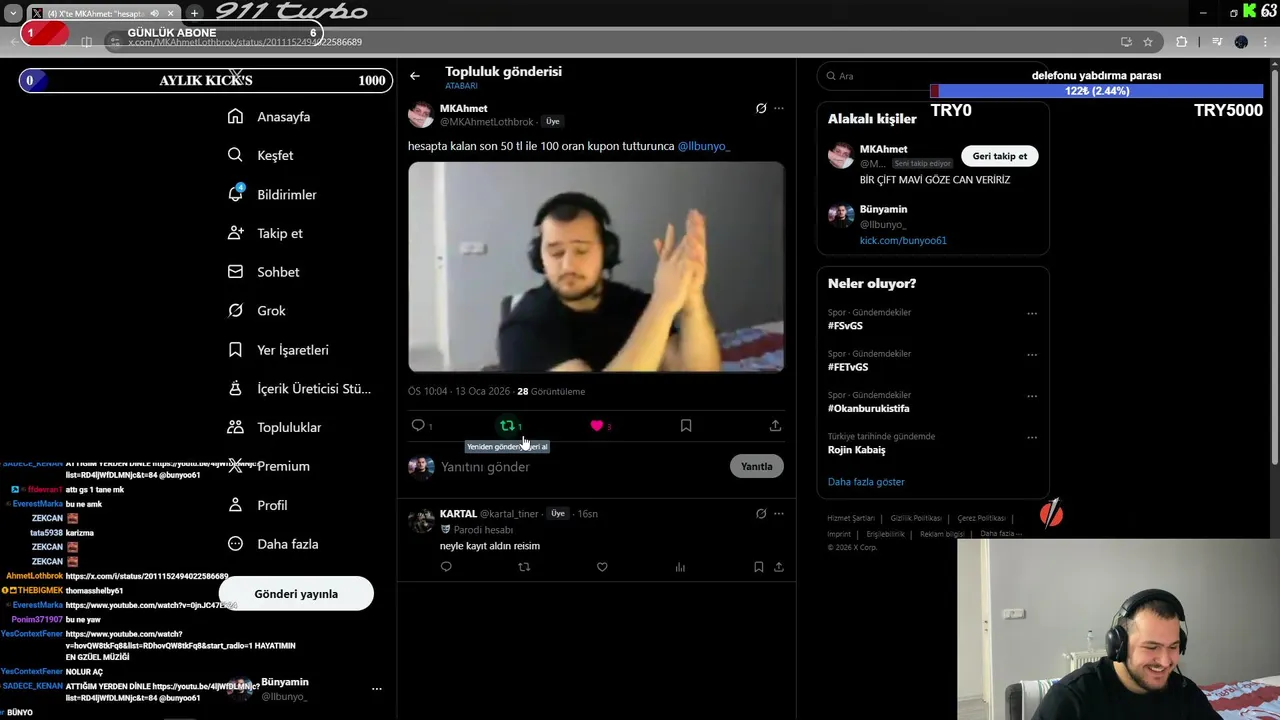Repost KARTAL's reply
The height and width of the screenshot is (720, 1280).
click(x=524, y=567)
